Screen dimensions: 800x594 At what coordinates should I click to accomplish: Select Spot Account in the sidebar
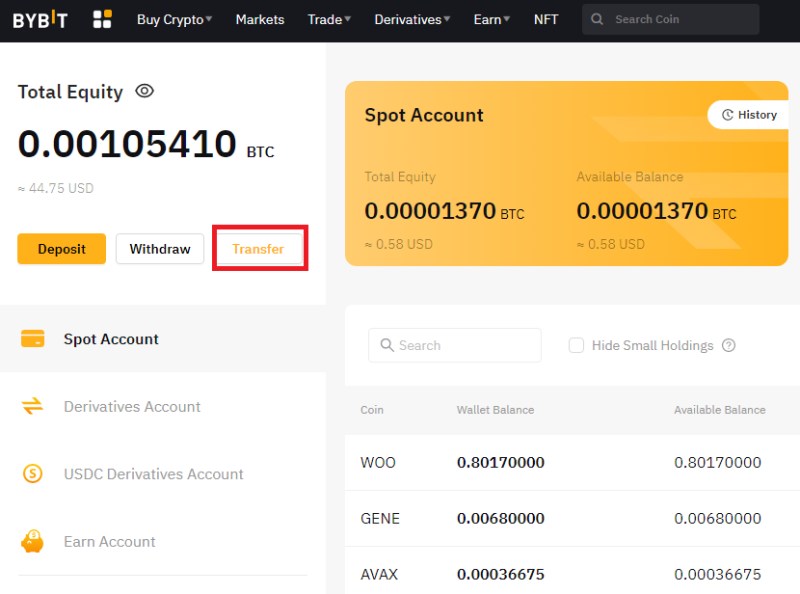tap(163, 339)
